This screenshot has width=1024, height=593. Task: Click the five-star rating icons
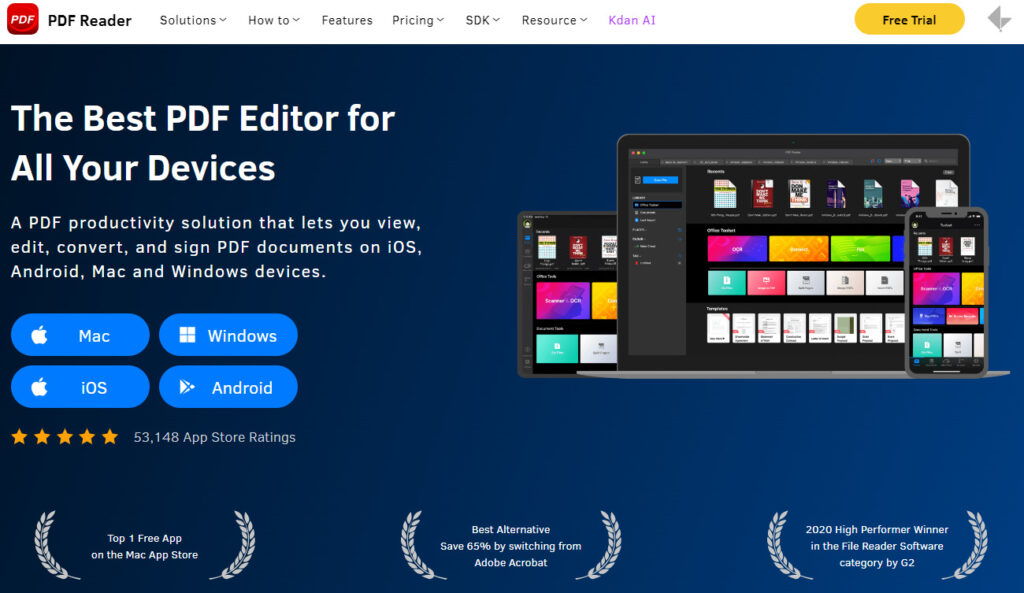pyautogui.click(x=65, y=437)
